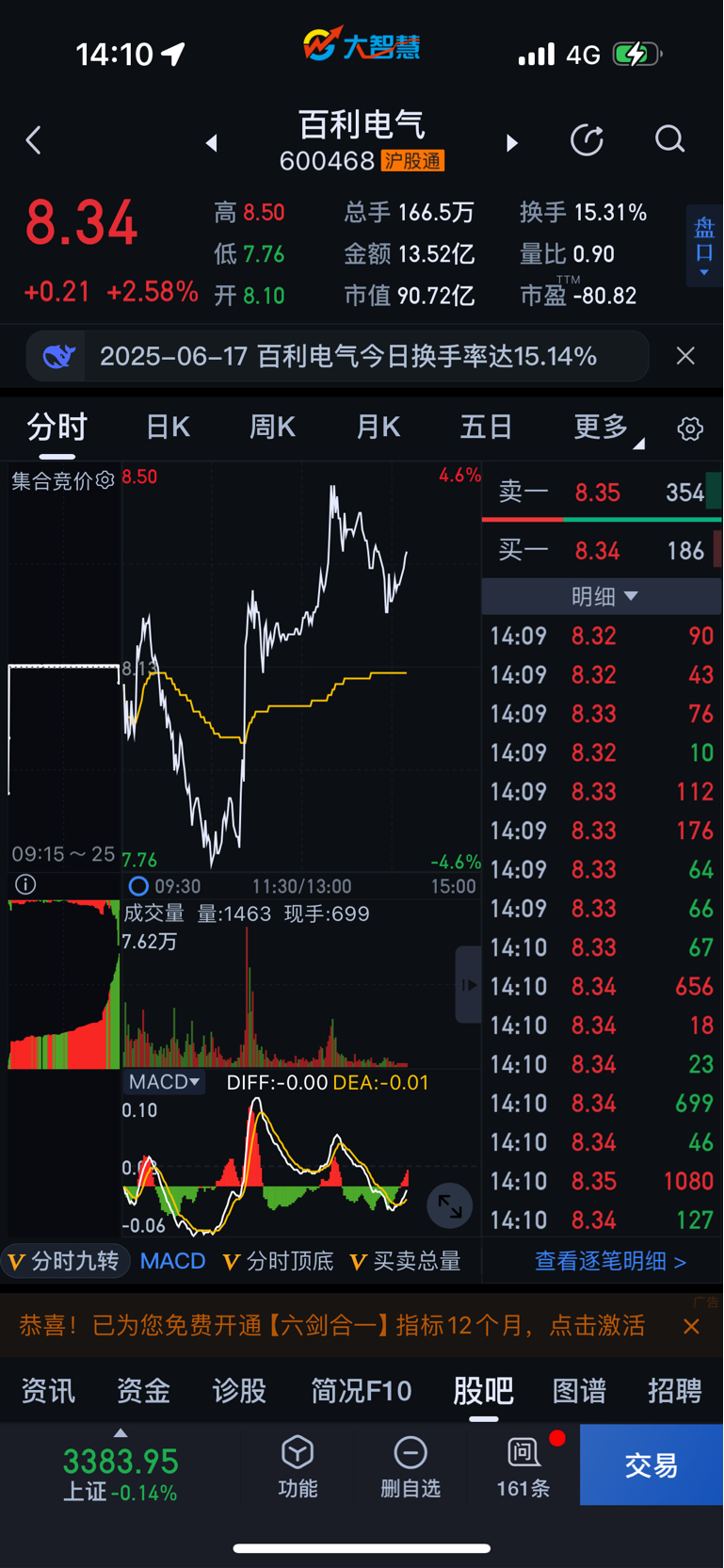Dismiss the turnover rate news banner
724x1568 pixels.
point(685,356)
